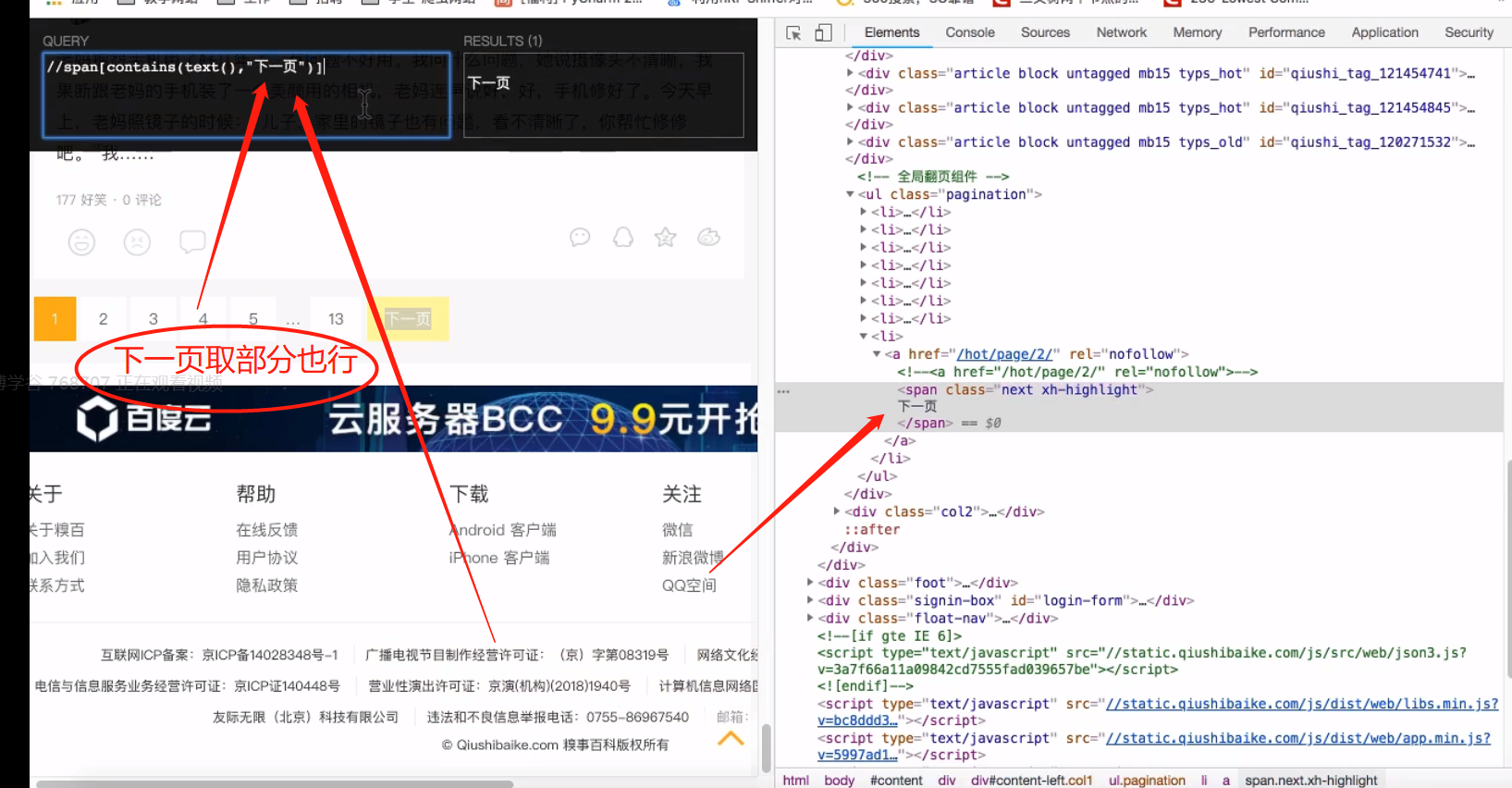Viewport: 1512px width, 788px height.
Task: Open comments via speech bubble icon
Action: (x=192, y=242)
